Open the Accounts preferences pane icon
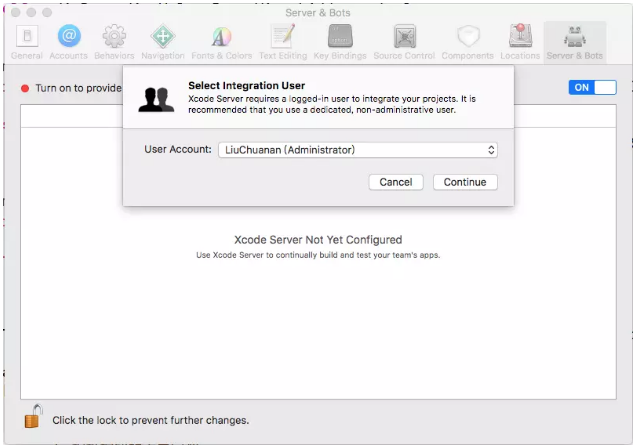This screenshot has height=447, width=635. tap(69, 36)
